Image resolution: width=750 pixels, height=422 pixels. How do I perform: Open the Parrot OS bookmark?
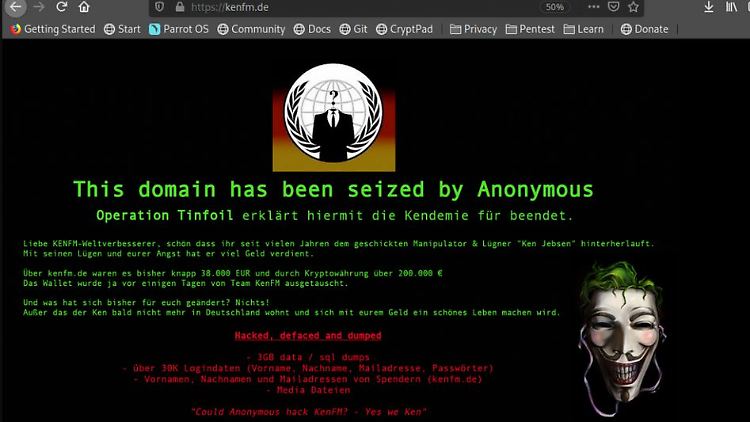pyautogui.click(x=179, y=29)
